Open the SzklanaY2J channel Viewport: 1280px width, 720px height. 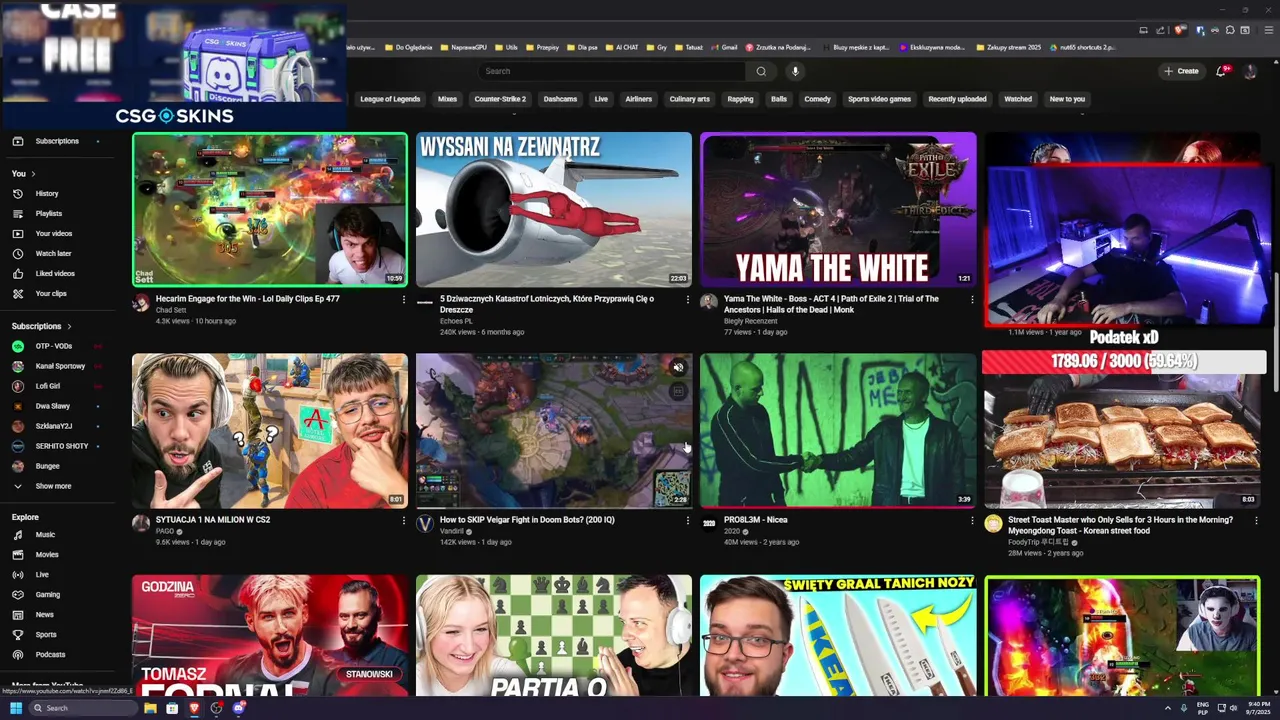pyautogui.click(x=53, y=426)
